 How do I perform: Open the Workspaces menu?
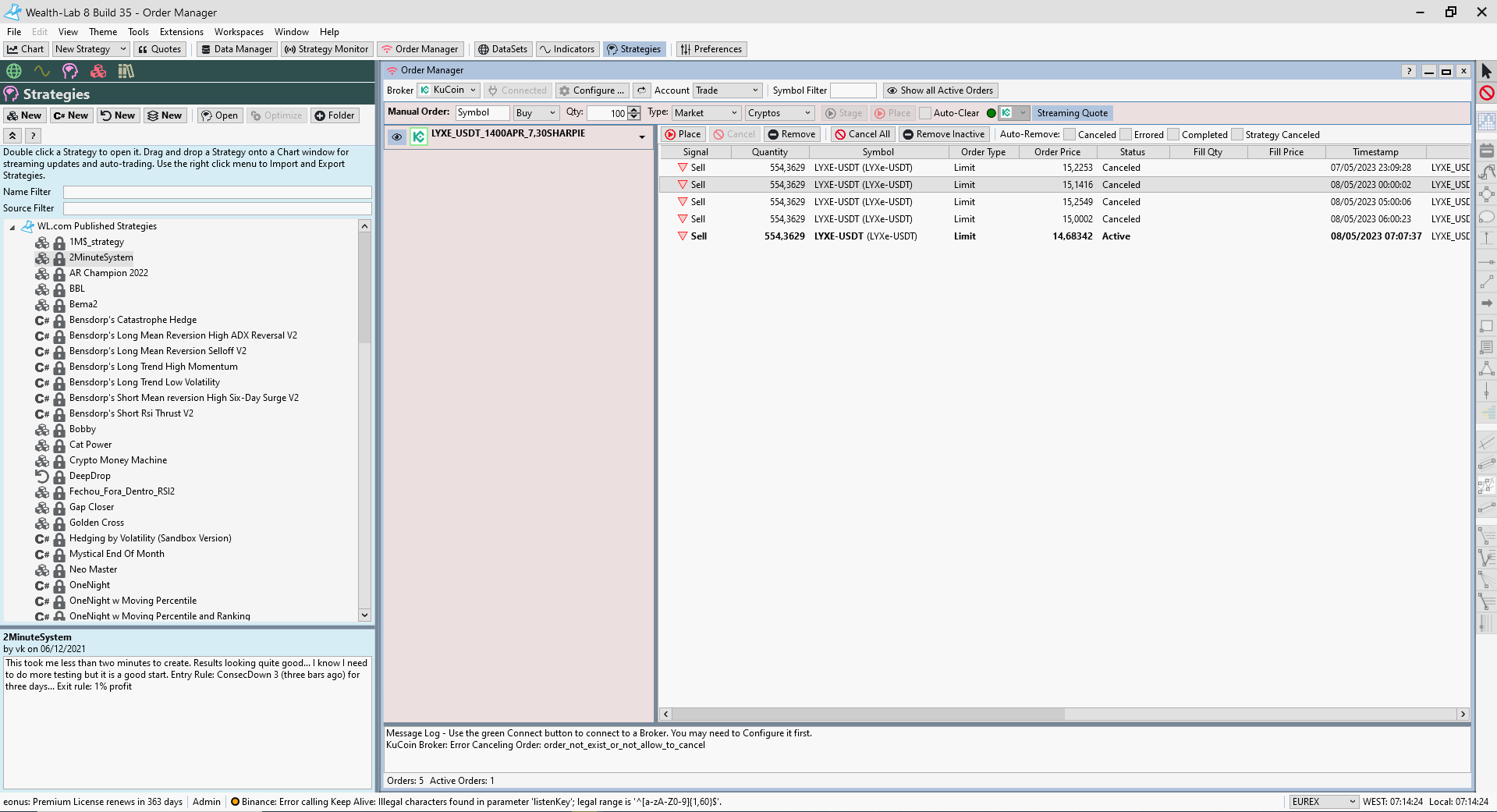(x=239, y=32)
